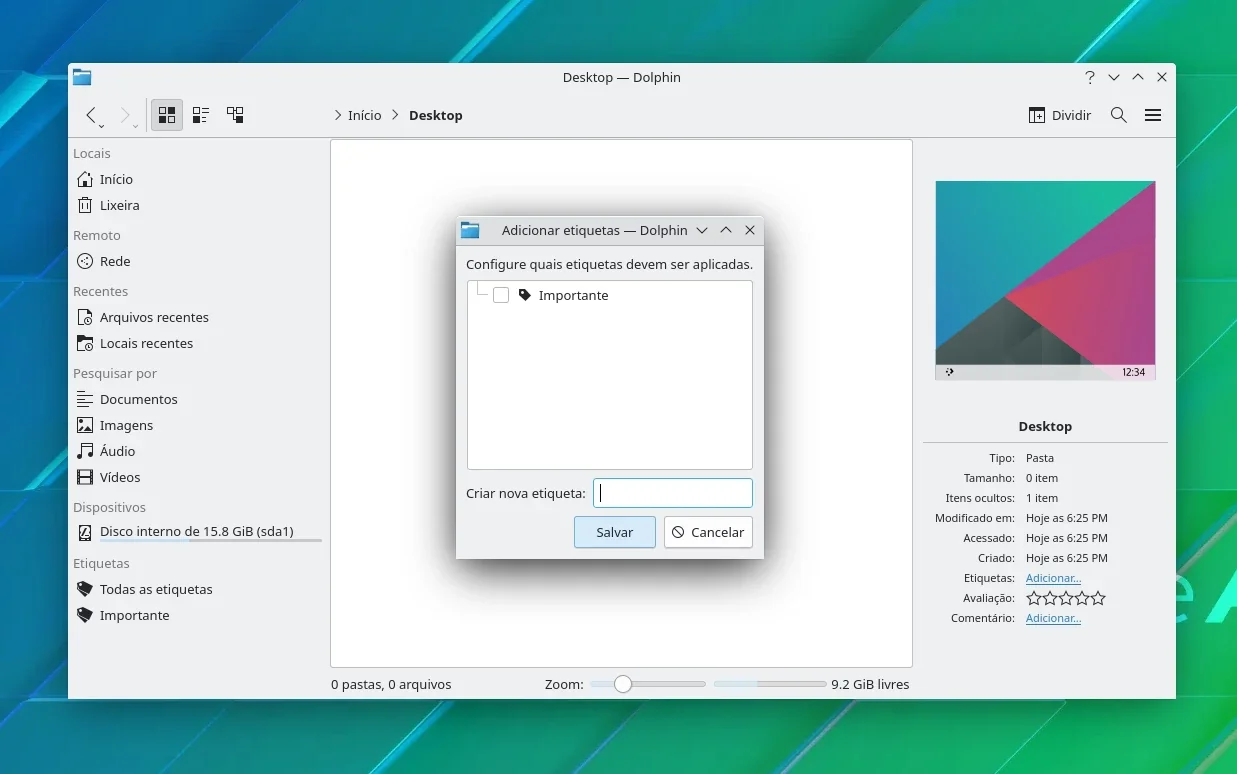The image size is (1237, 774).
Task: Click the Locais section header
Action: click(92, 153)
